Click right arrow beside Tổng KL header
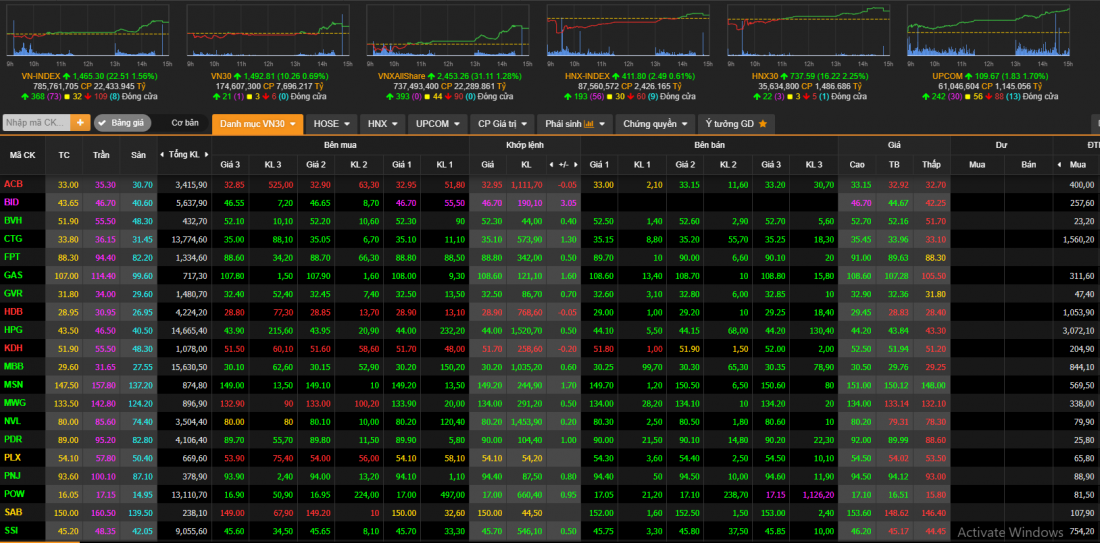Viewport: 1100px width, 543px height. tap(207, 154)
